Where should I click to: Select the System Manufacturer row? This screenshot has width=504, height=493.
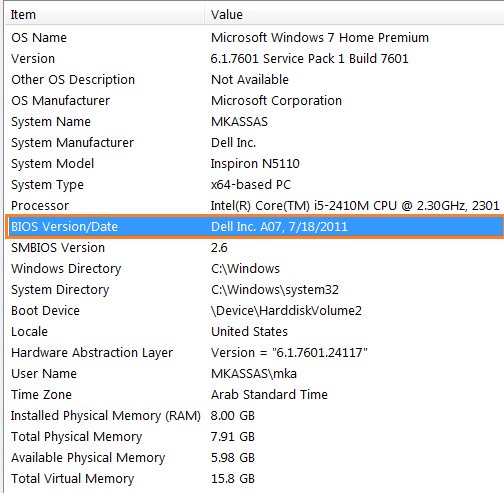255,143
